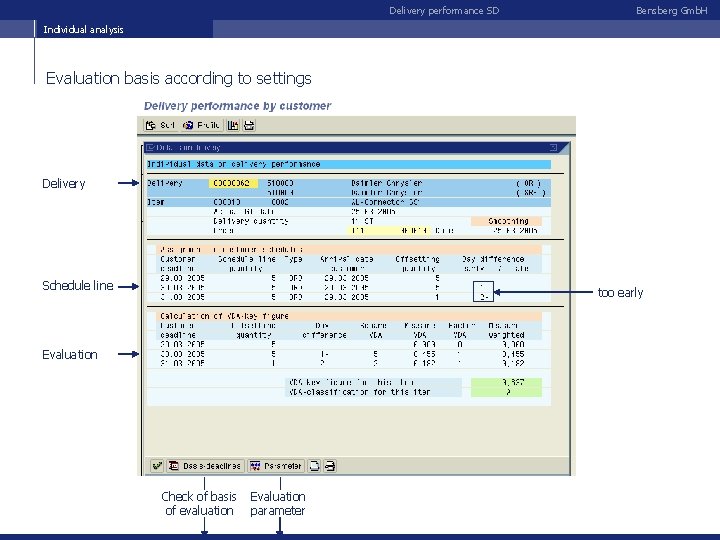
Task: Click the 'AL-Connector' material description
Action: point(385,202)
